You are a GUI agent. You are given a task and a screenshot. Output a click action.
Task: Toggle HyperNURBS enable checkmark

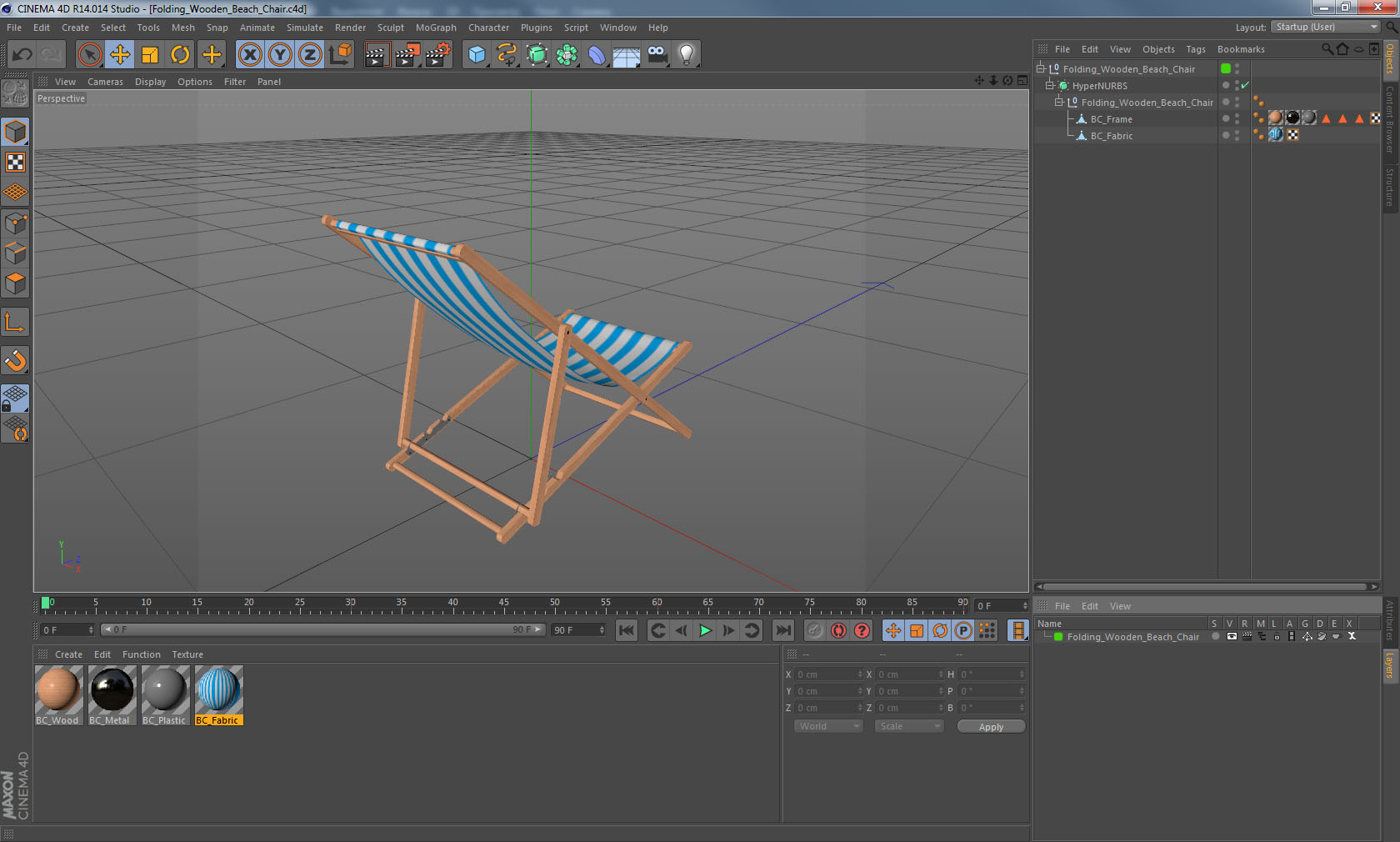point(1245,86)
